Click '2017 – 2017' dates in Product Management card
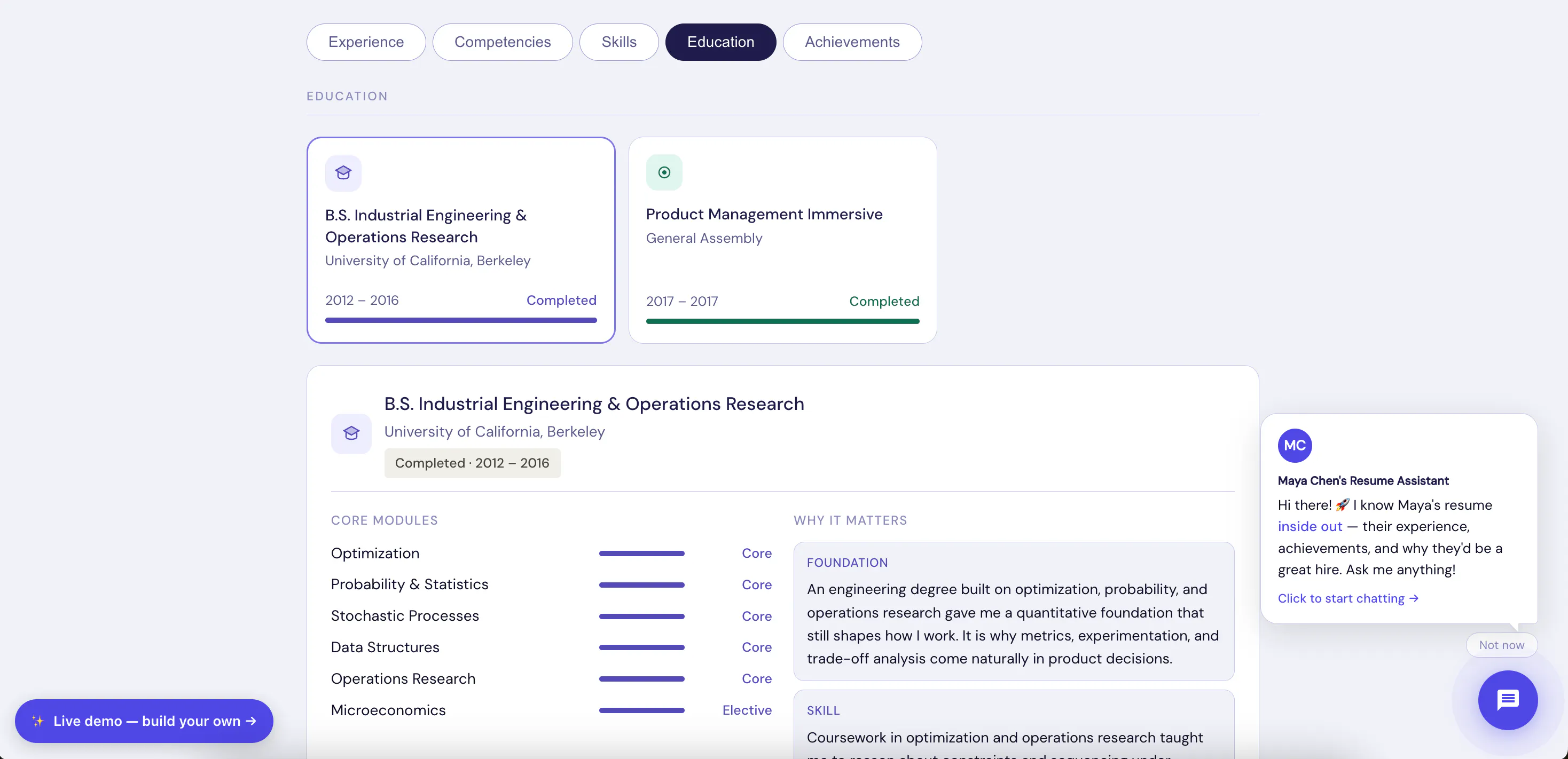 point(682,302)
